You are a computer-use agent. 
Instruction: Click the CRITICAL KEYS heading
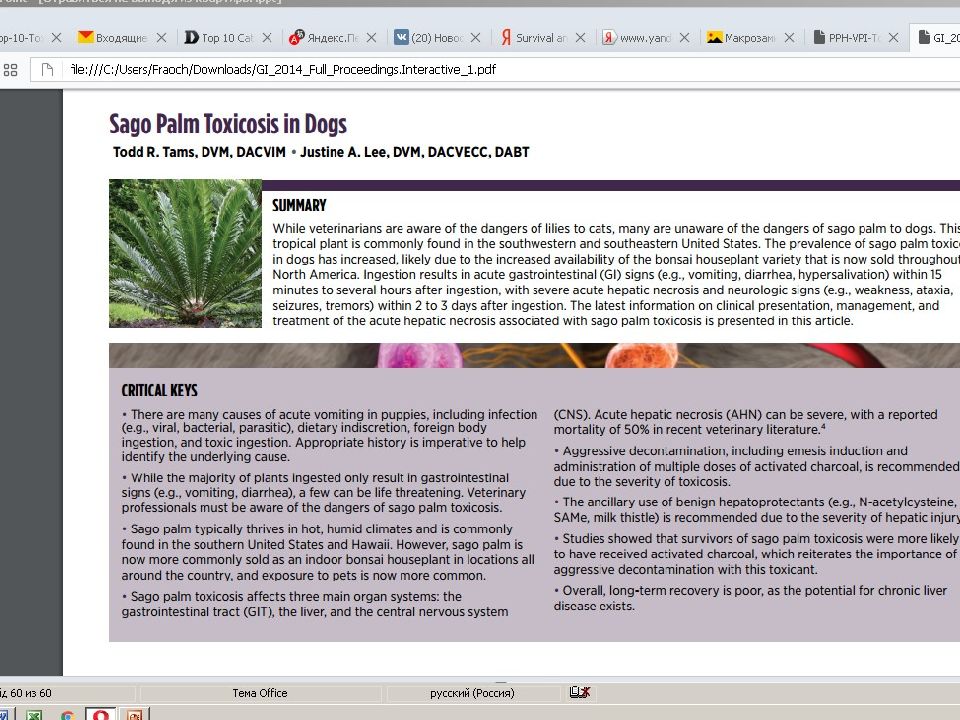(159, 391)
